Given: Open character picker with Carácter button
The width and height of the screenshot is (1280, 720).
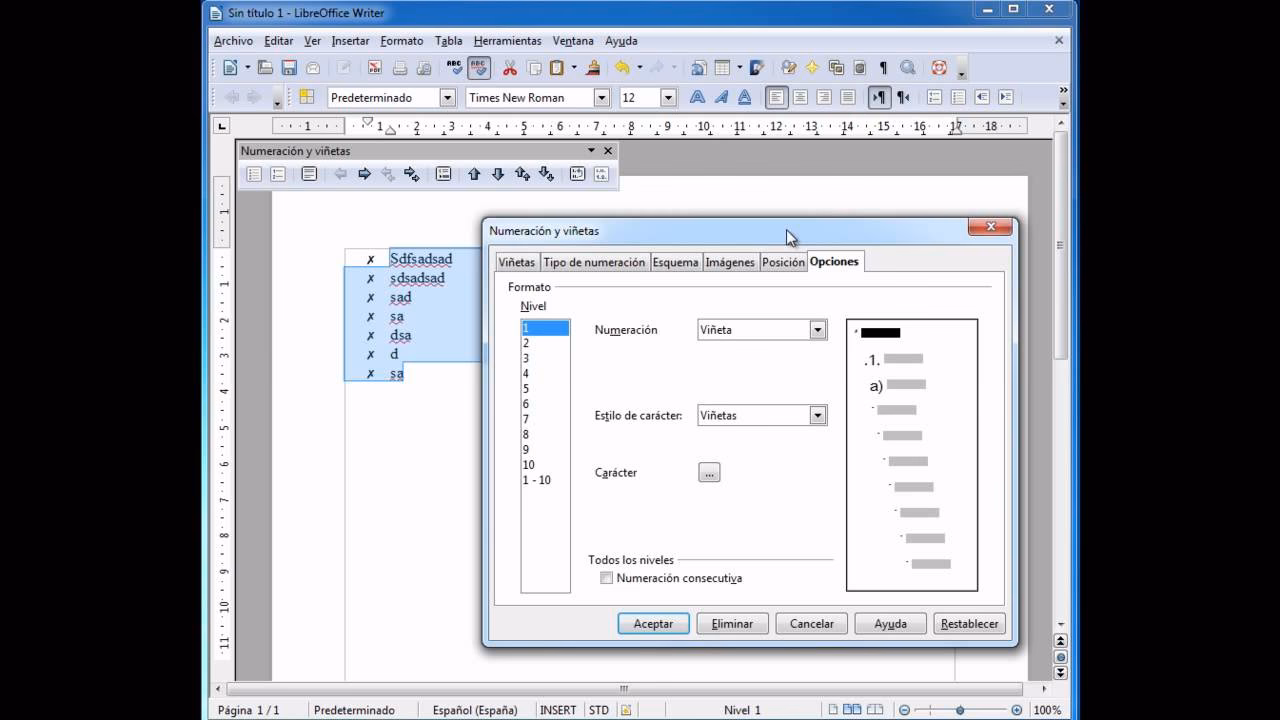Looking at the screenshot, I should tap(708, 471).
